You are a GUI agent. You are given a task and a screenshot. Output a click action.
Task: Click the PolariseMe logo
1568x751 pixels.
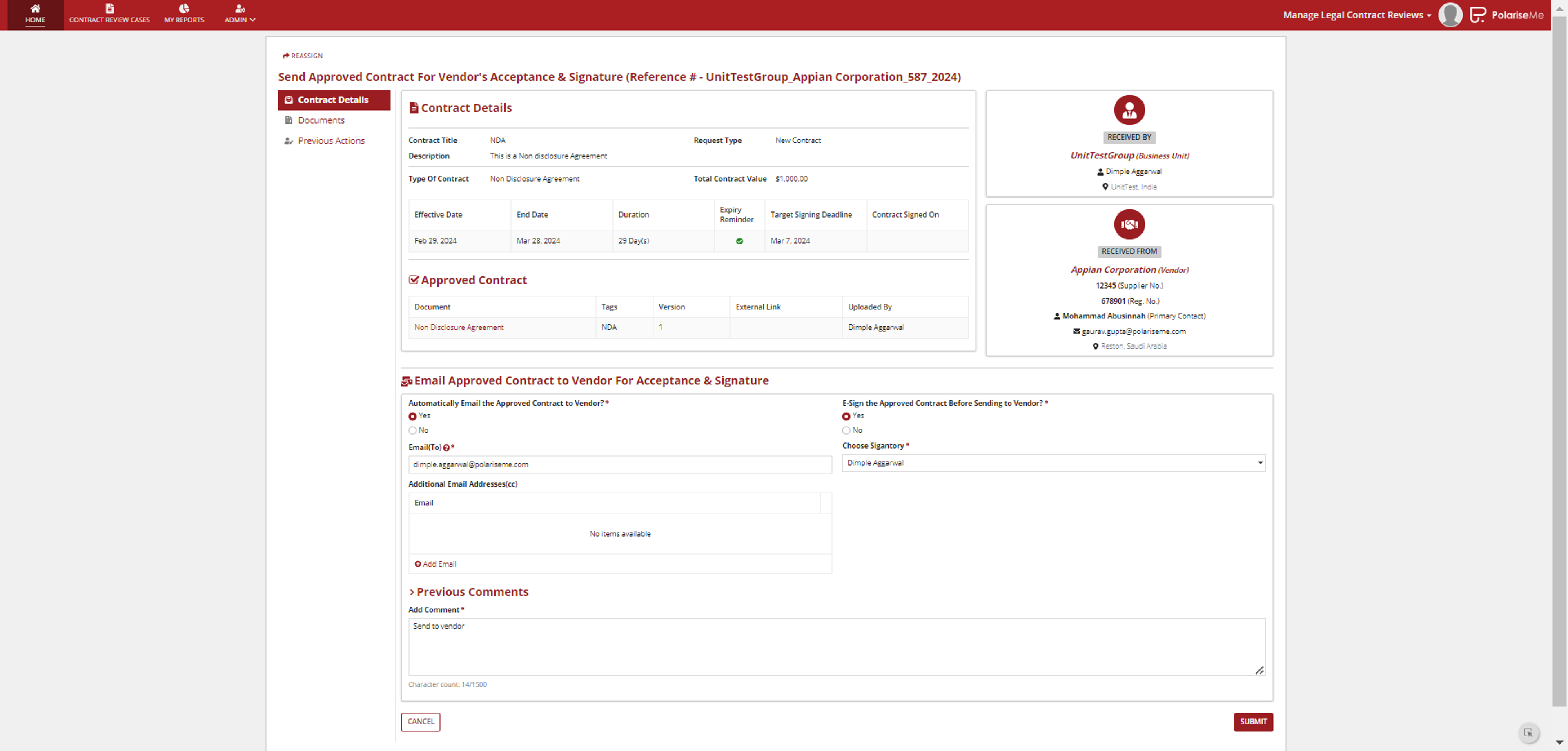pyautogui.click(x=1507, y=15)
